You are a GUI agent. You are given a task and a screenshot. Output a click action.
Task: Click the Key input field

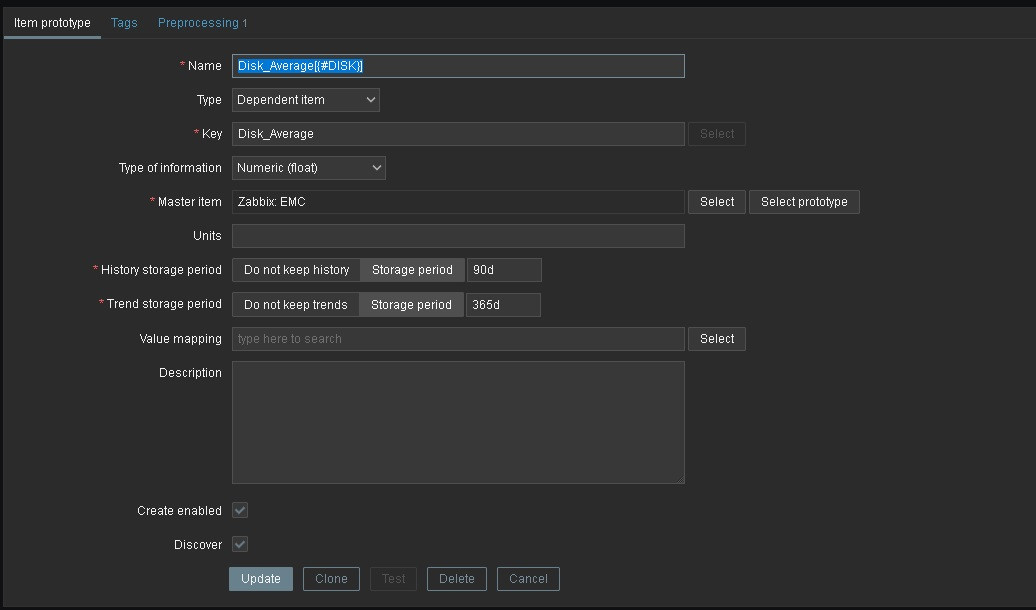tap(458, 134)
